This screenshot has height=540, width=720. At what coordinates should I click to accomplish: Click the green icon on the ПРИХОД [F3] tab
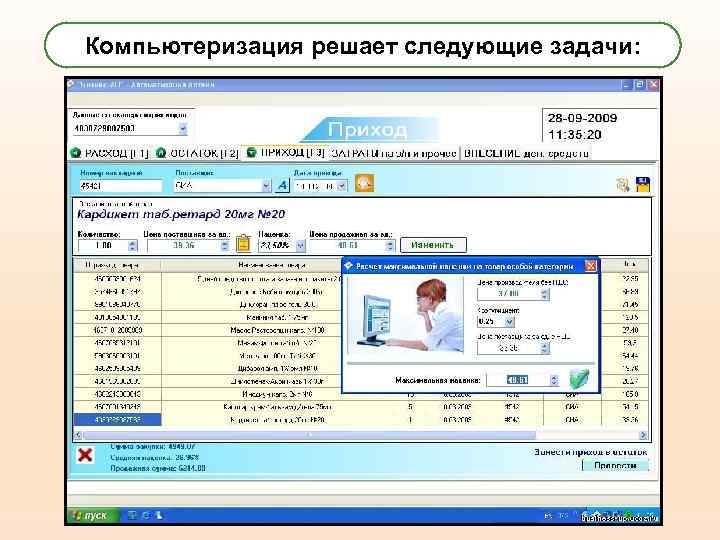252,152
